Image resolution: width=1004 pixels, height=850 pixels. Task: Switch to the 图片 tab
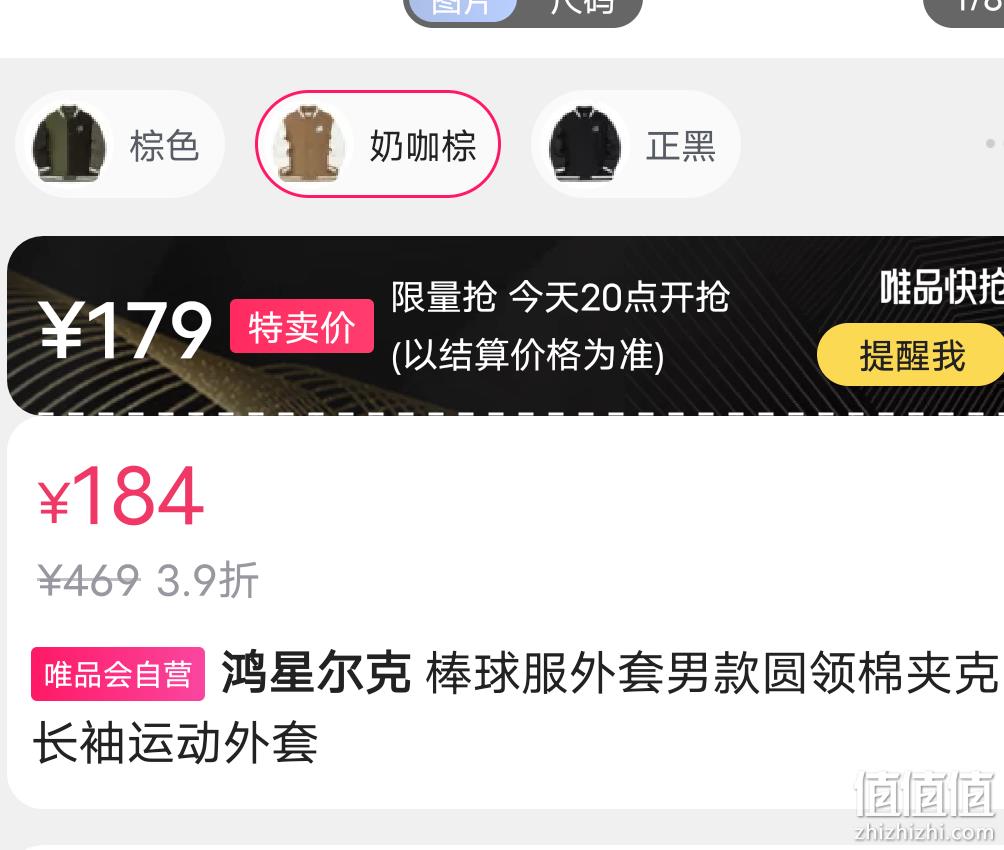pyautogui.click(x=461, y=9)
